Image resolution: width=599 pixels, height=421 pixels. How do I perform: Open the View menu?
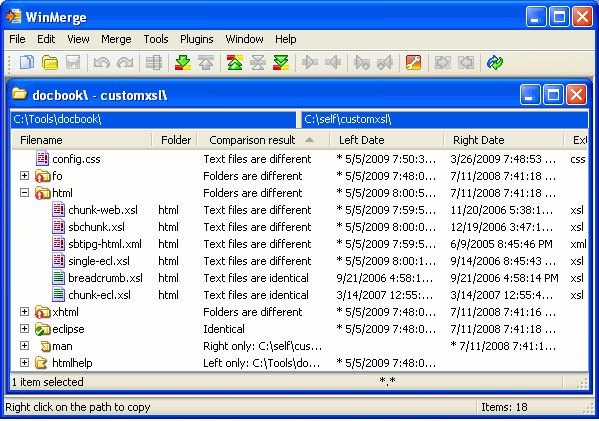[78, 39]
